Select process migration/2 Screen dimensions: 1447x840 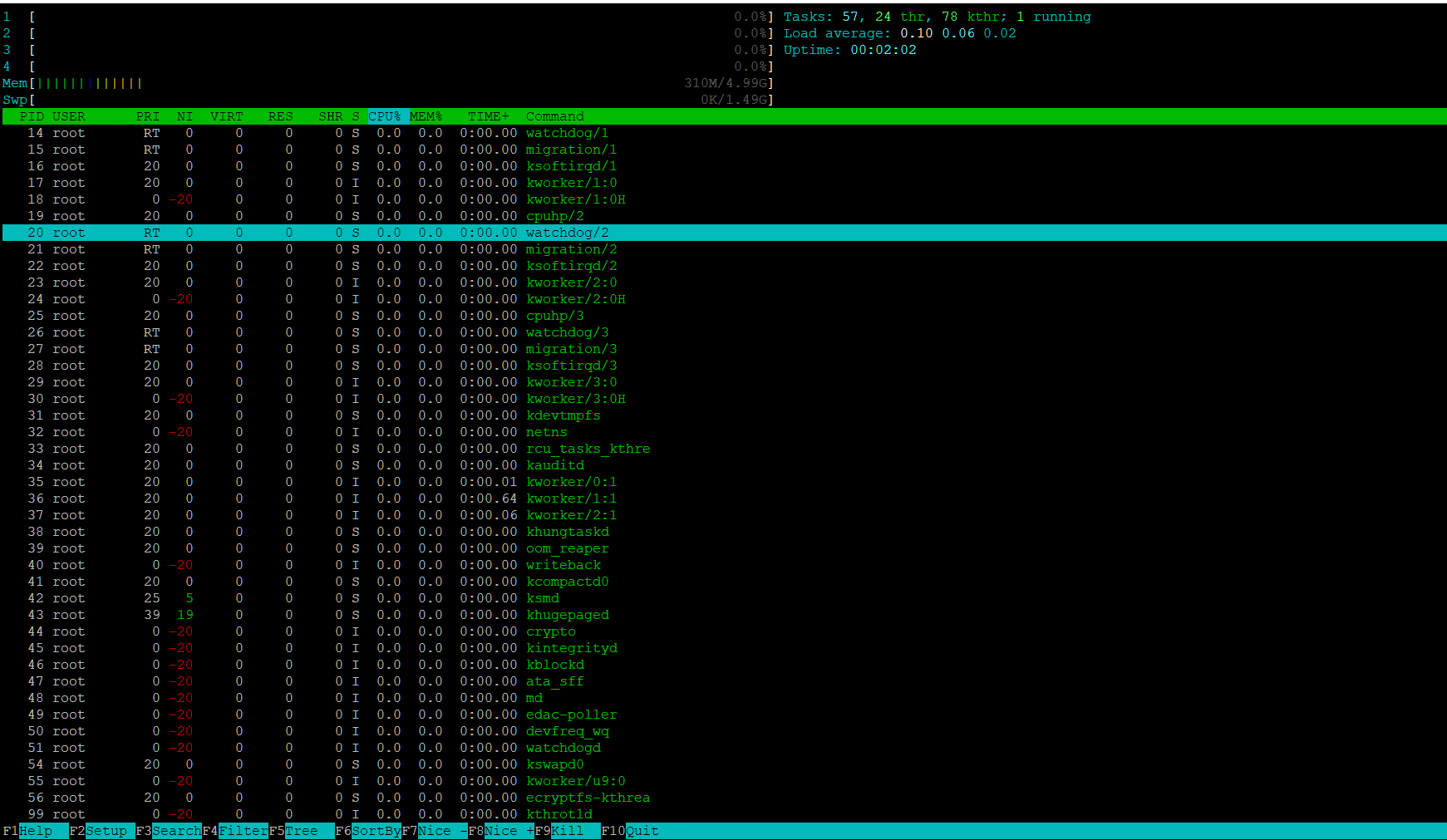point(724,249)
